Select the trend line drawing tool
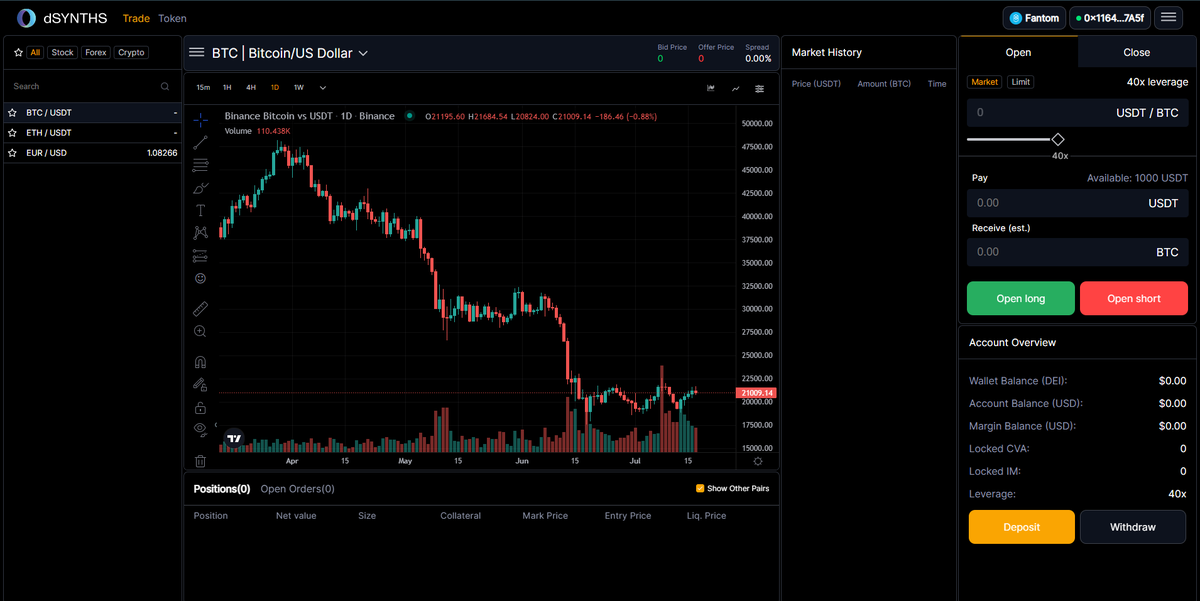Screen dimensions: 1200x601 click(x=200, y=143)
